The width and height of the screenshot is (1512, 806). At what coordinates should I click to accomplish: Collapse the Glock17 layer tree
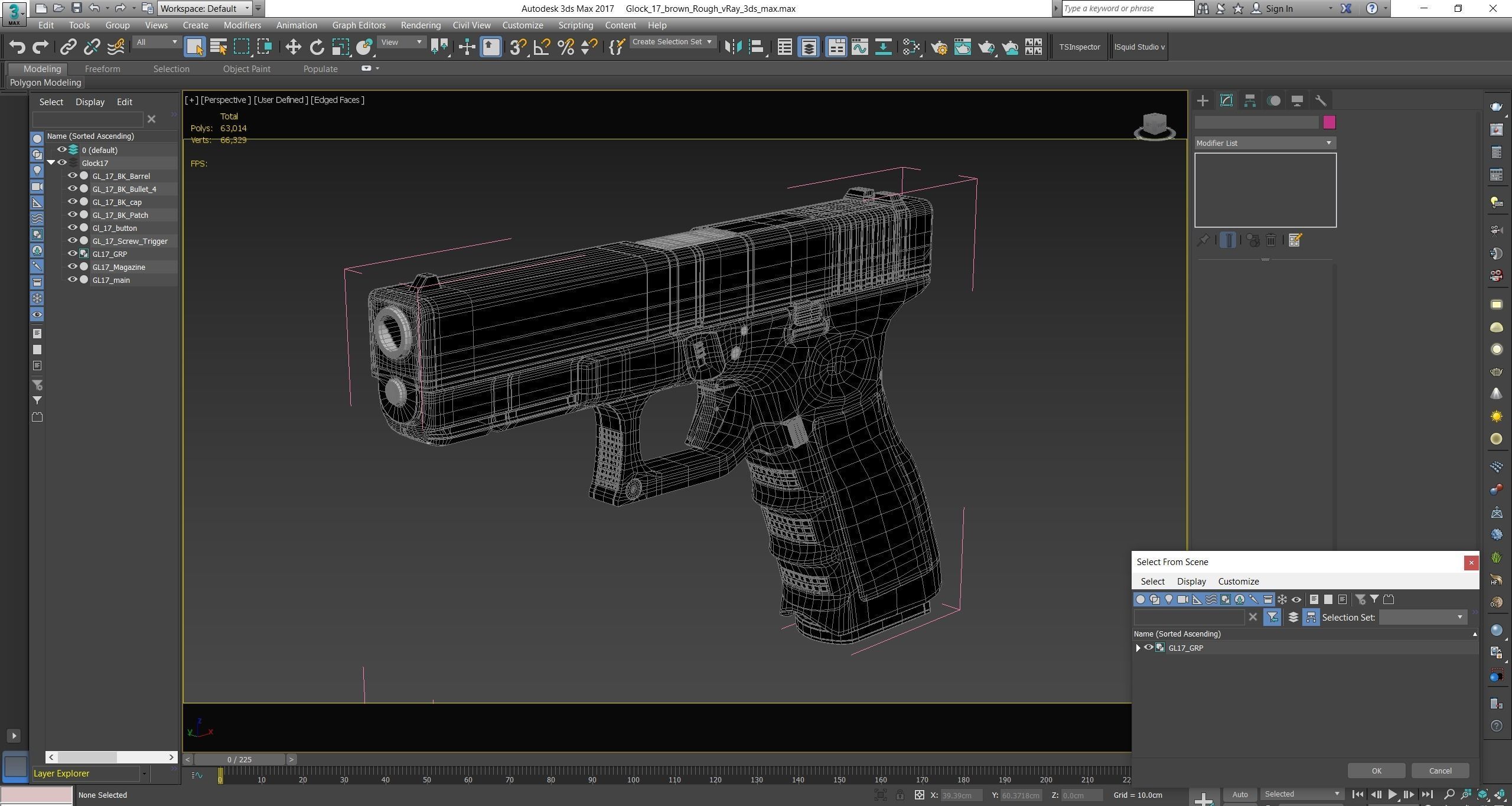pyautogui.click(x=51, y=163)
